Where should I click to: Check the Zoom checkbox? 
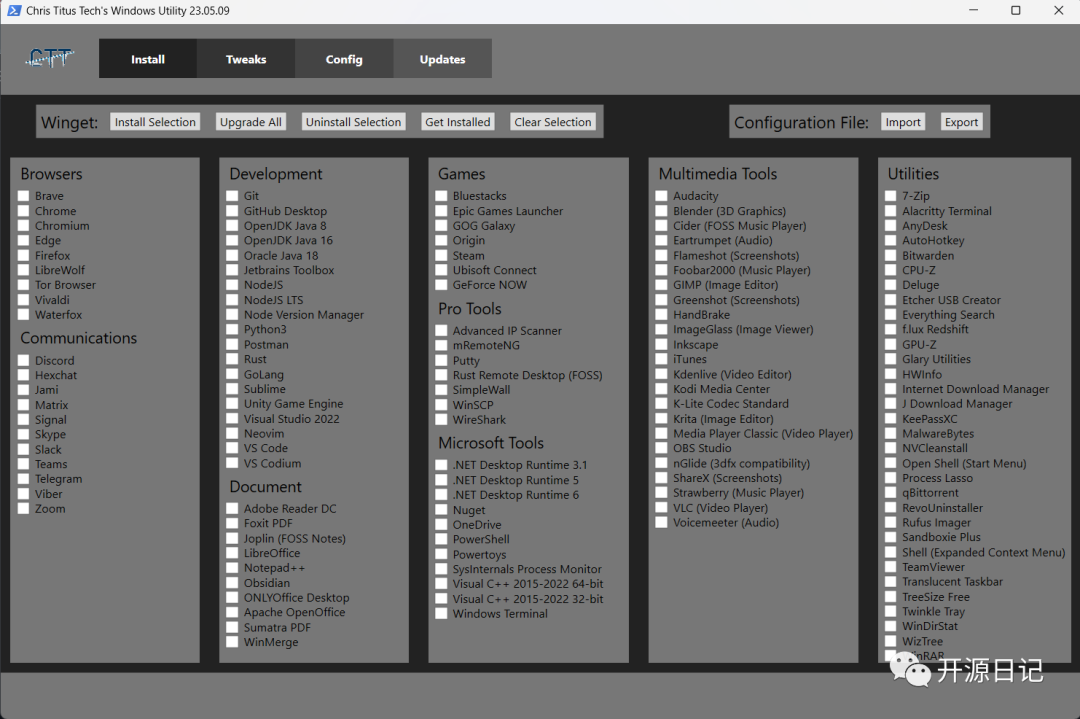pos(23,508)
